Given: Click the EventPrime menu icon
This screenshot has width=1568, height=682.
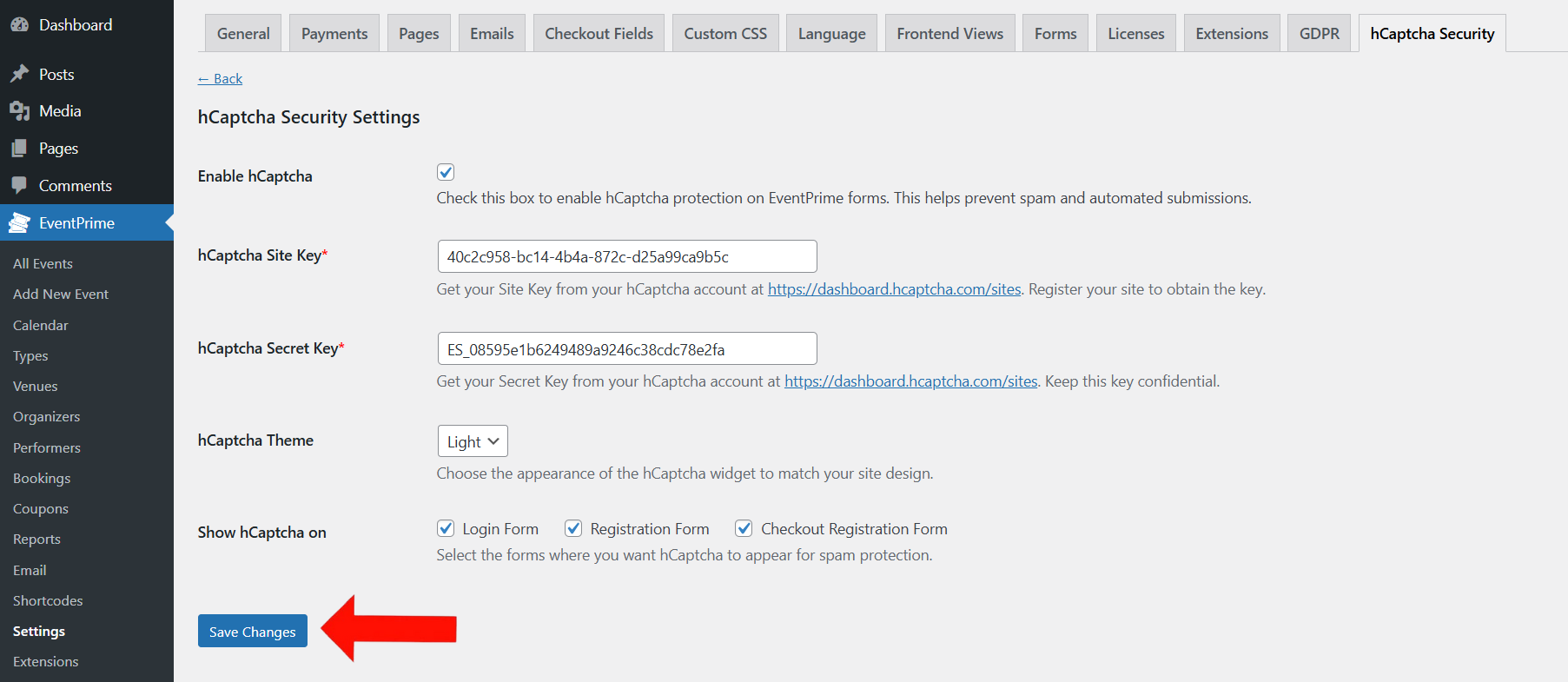Looking at the screenshot, I should click(x=19, y=223).
